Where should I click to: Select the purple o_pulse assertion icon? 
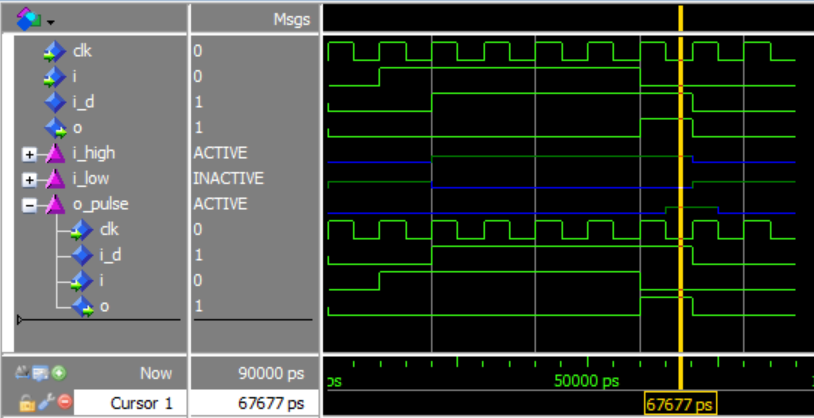pos(55,204)
